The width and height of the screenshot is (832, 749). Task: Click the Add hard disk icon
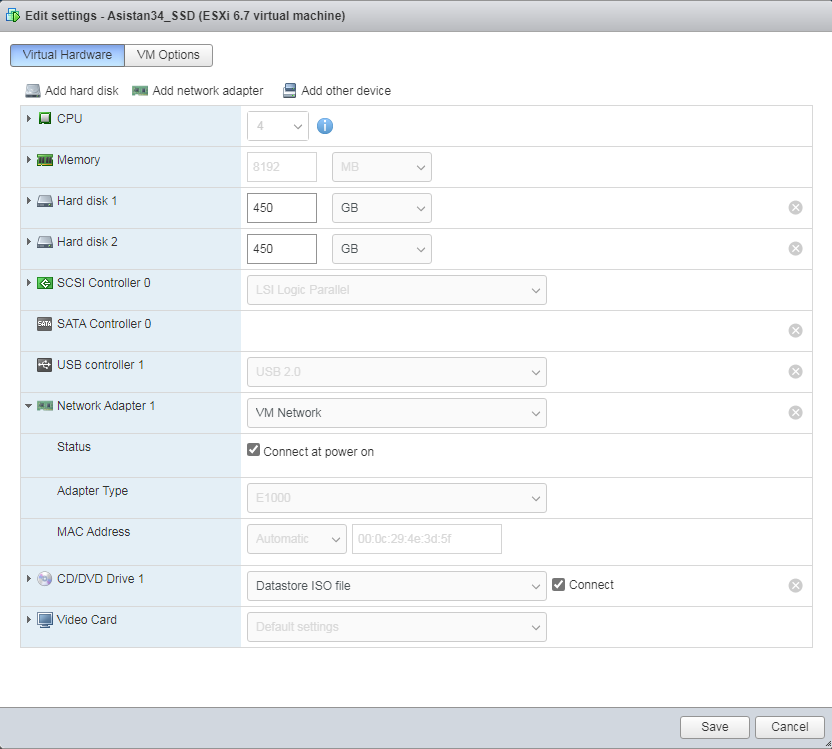coord(33,91)
